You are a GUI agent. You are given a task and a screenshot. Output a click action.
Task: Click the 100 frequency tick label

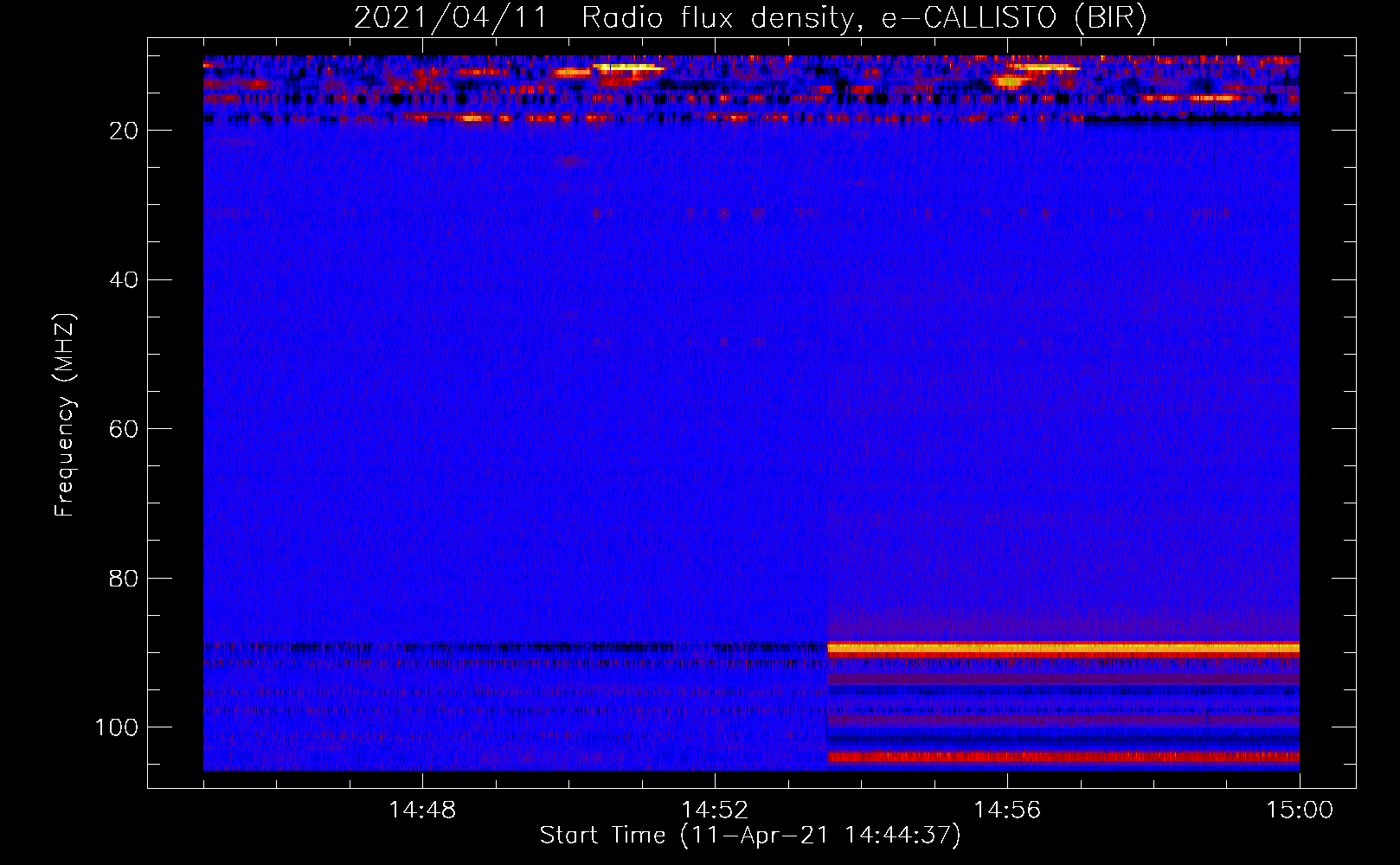click(x=117, y=727)
